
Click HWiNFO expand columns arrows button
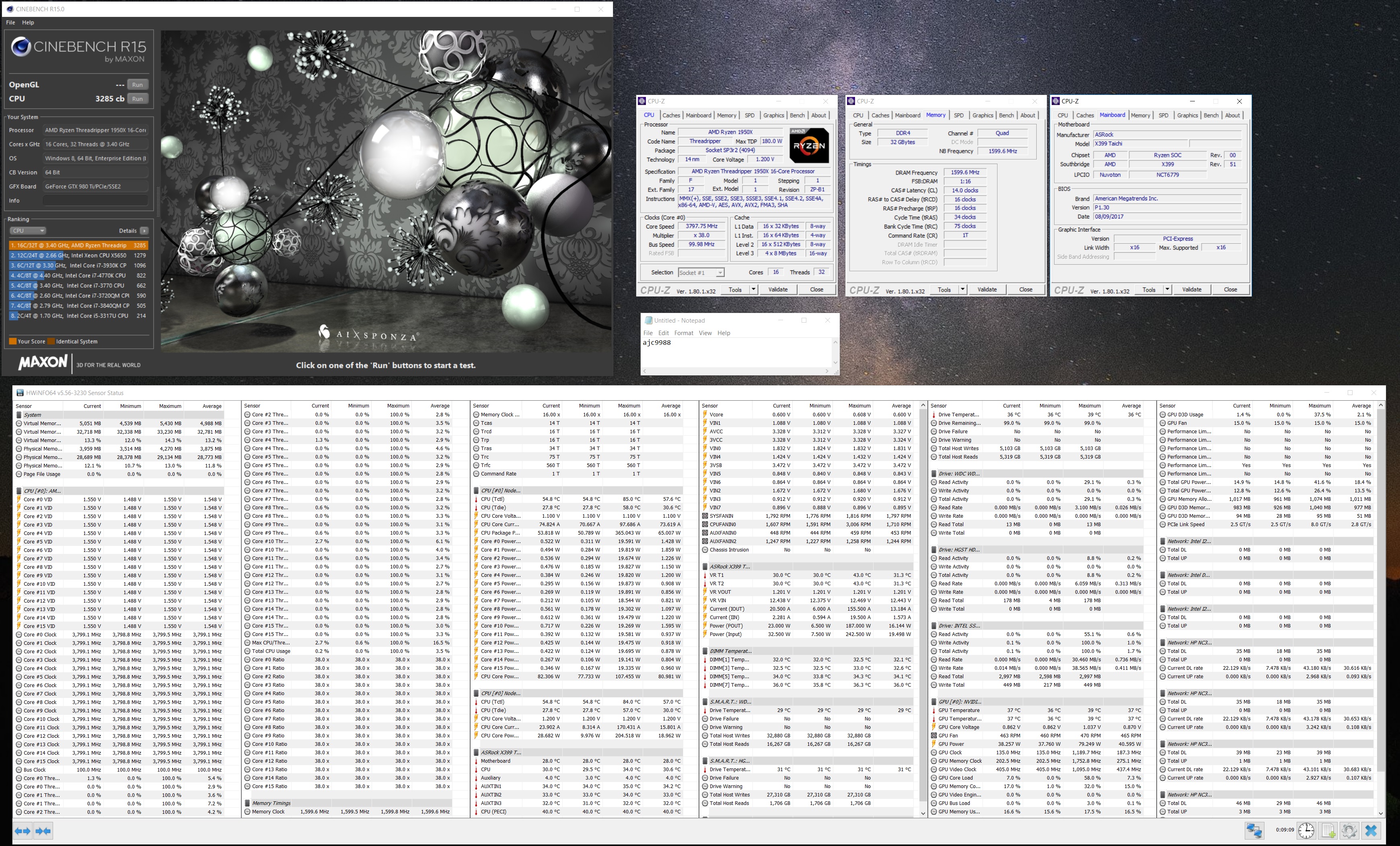(23, 831)
